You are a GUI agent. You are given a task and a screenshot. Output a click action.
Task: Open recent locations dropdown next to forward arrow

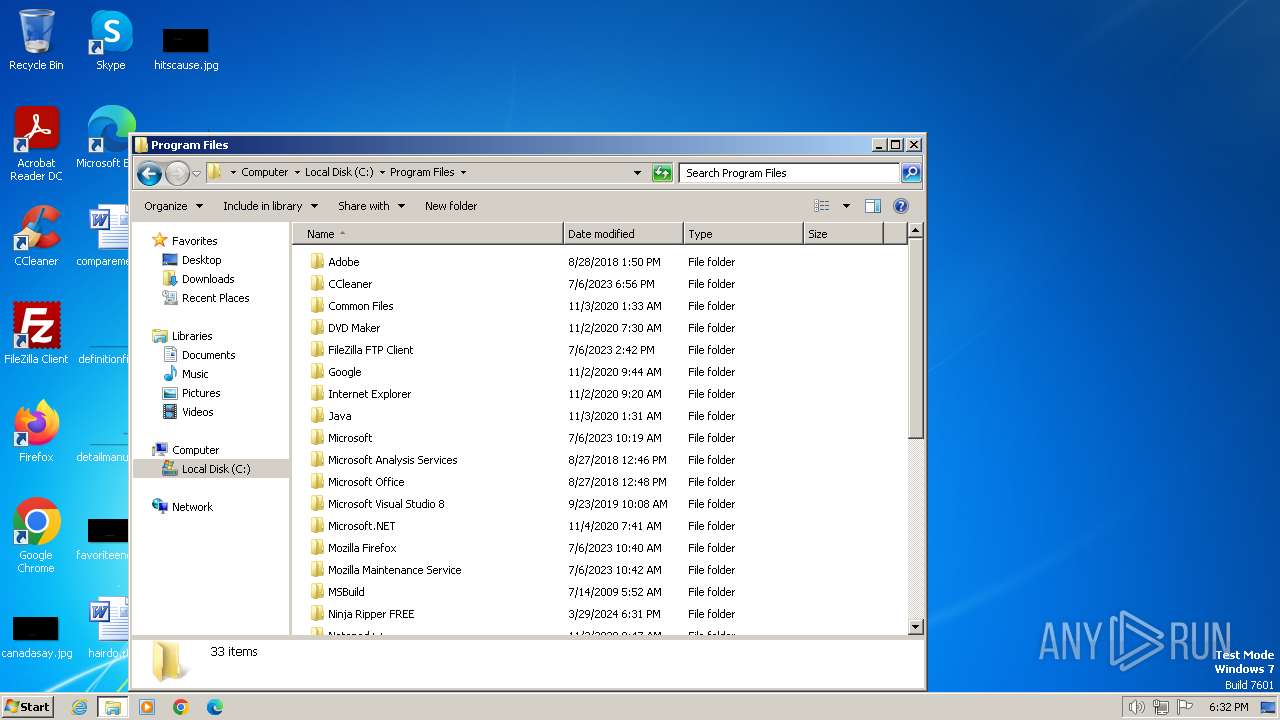196,173
